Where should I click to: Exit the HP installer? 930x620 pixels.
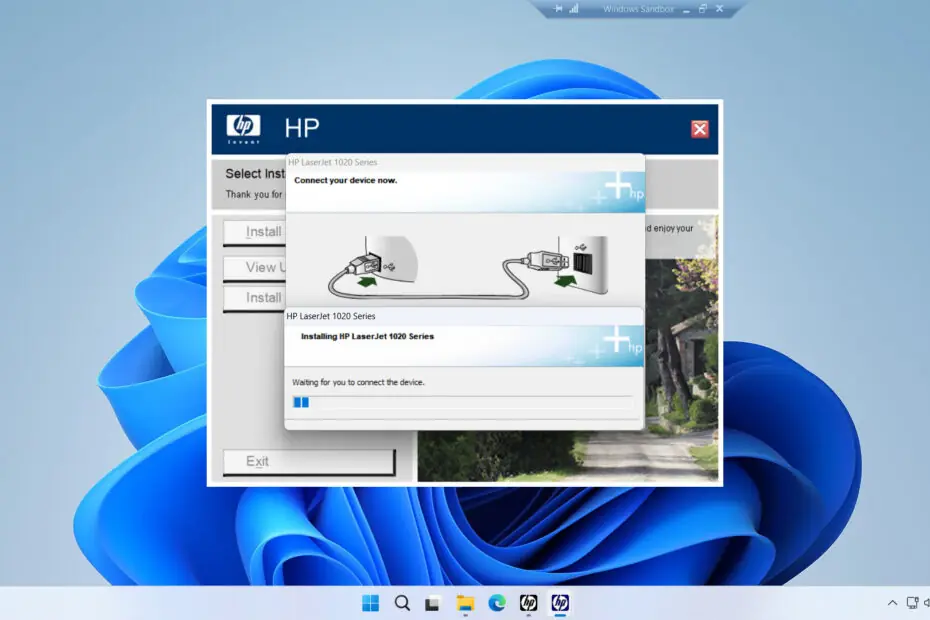click(x=309, y=462)
